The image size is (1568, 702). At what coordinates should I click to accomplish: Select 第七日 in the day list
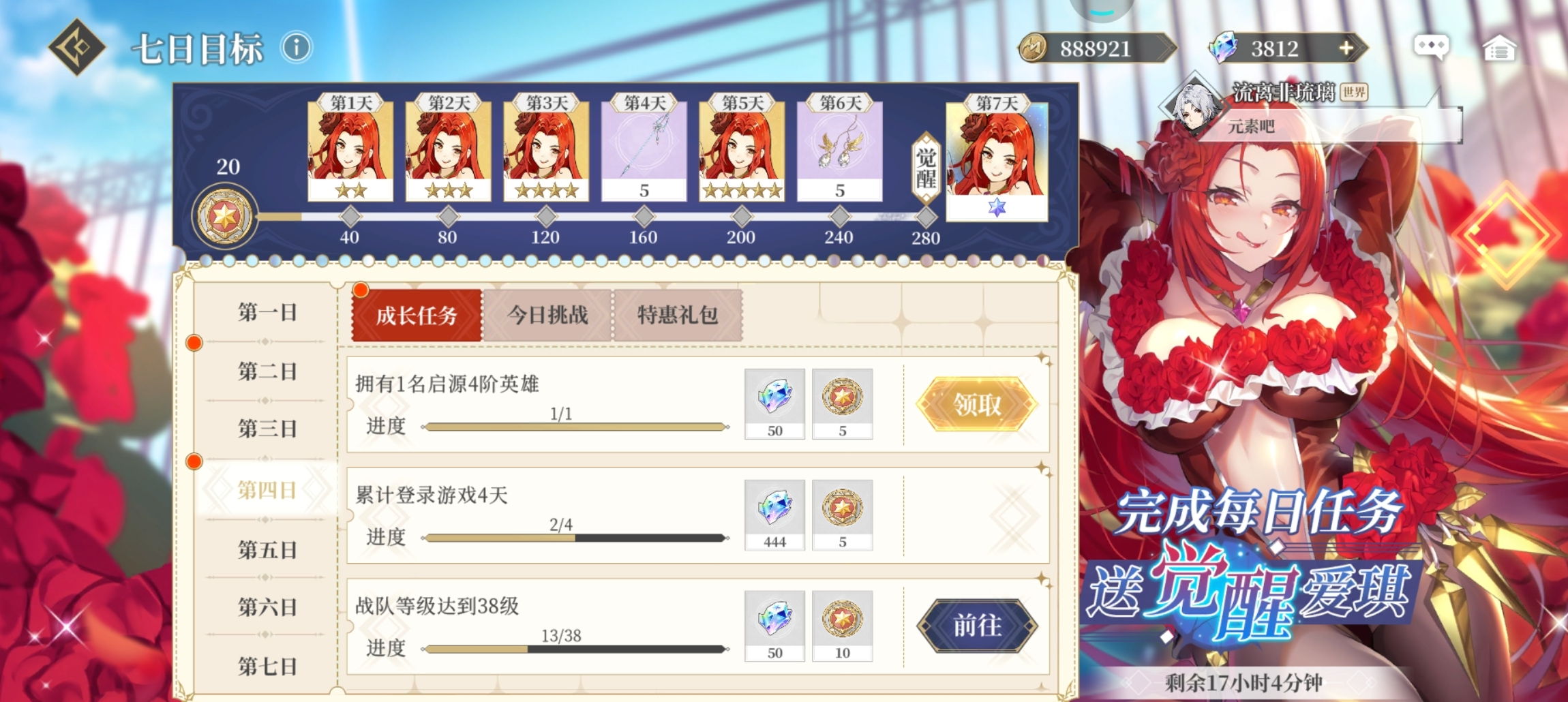(x=267, y=666)
